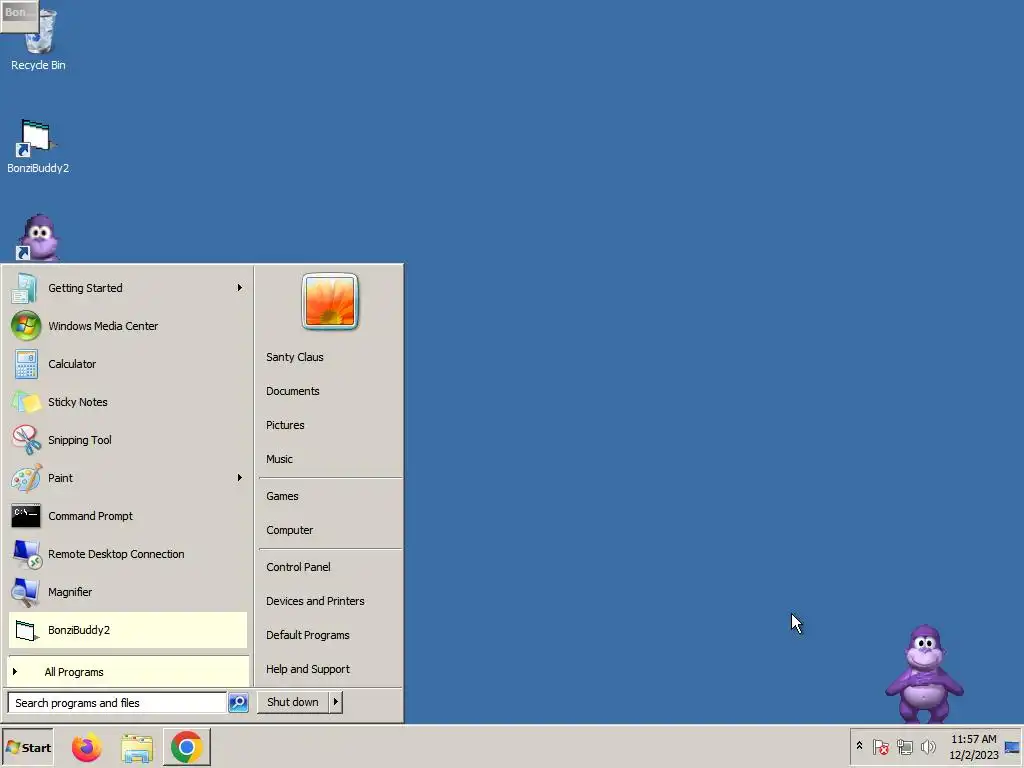This screenshot has height=768, width=1024.
Task: Expand All Programs list
Action: tap(128, 672)
